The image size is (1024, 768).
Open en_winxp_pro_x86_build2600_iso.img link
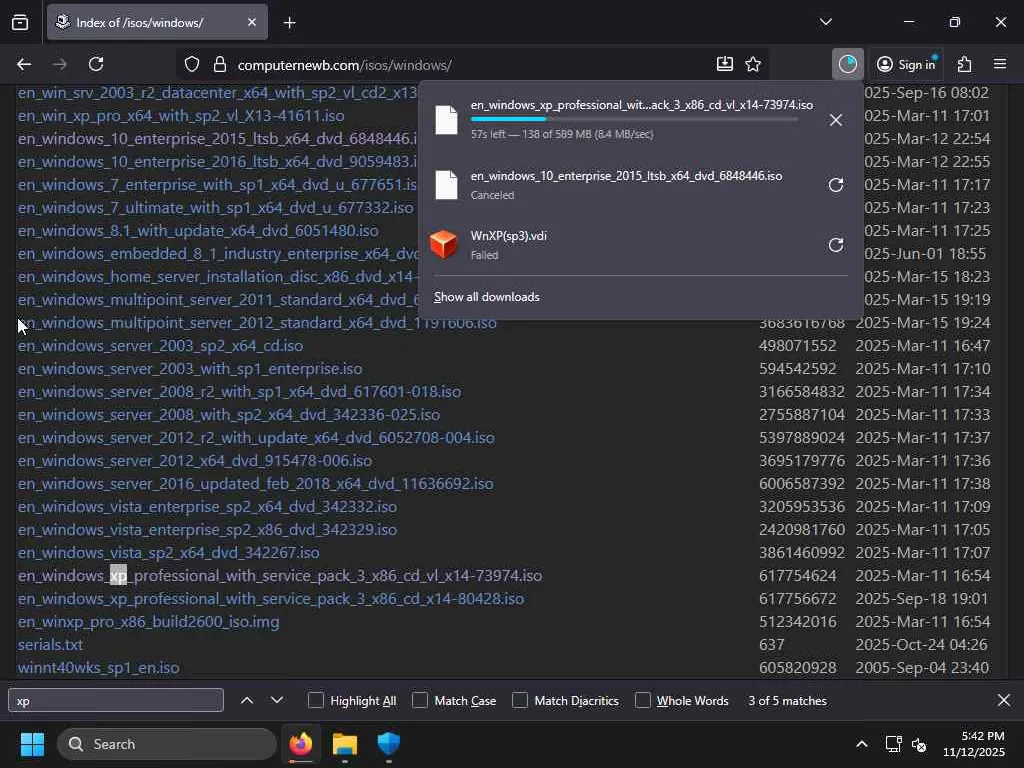148,622
